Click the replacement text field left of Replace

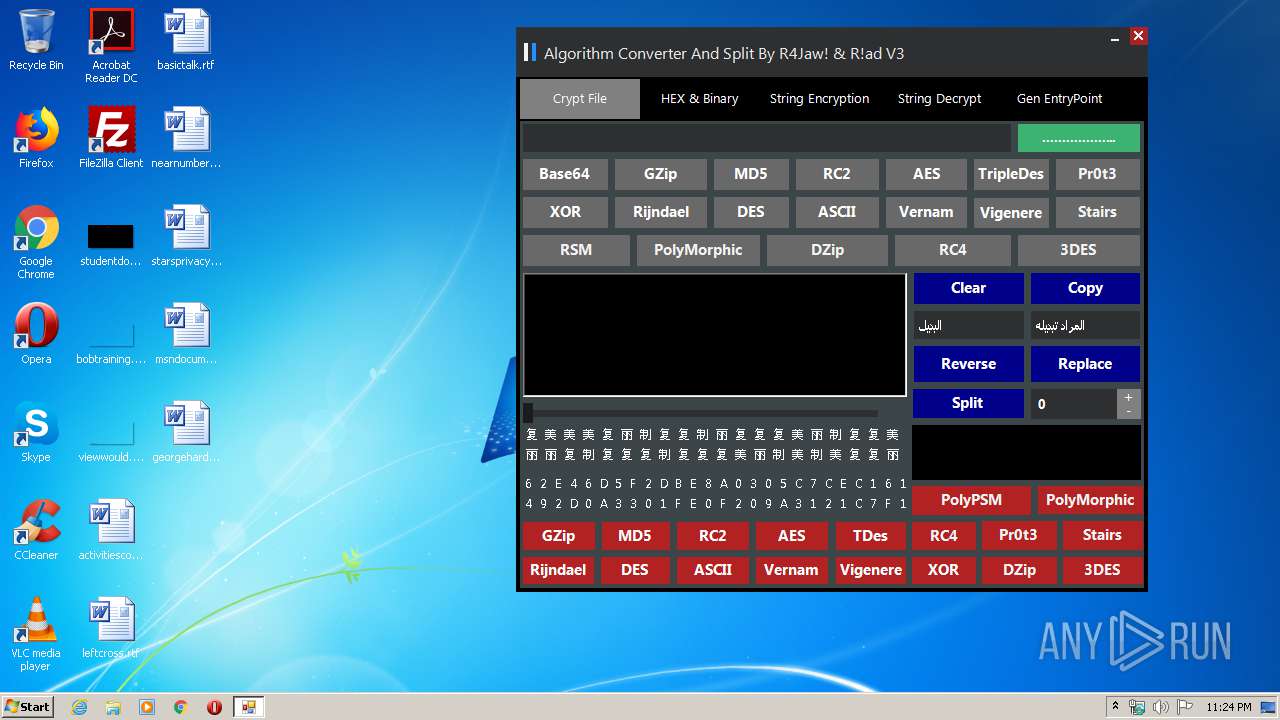coord(968,325)
